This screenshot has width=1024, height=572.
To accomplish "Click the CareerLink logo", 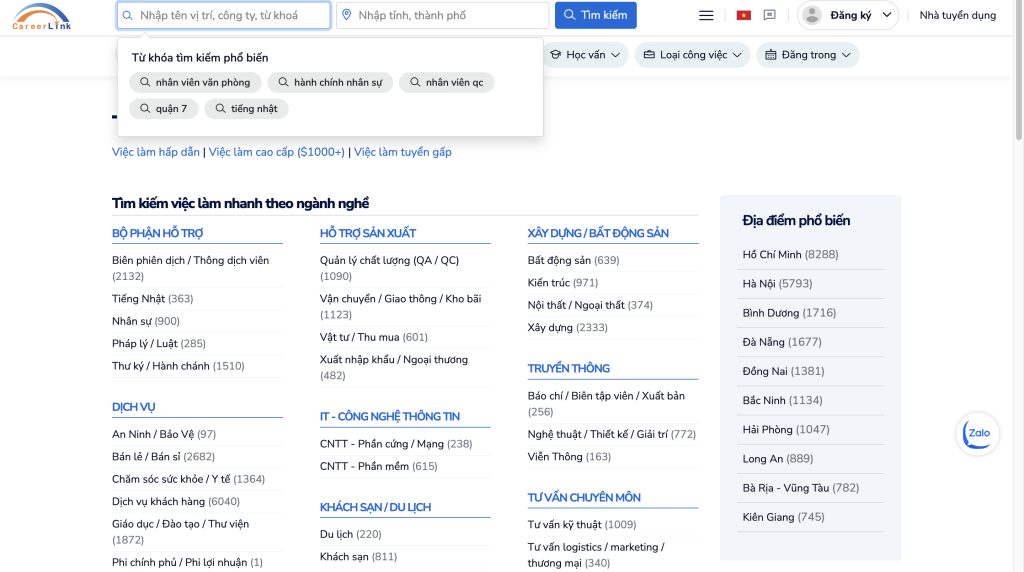I will pos(41,16).
